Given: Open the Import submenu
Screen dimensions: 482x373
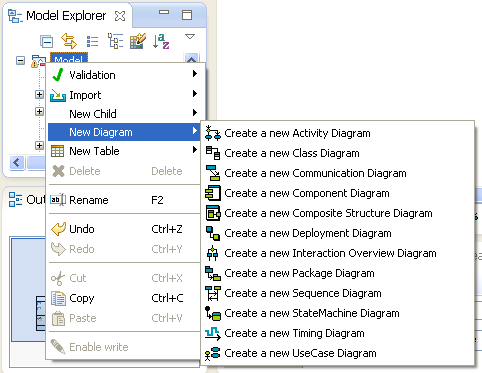Looking at the screenshot, I should click(x=125, y=95).
